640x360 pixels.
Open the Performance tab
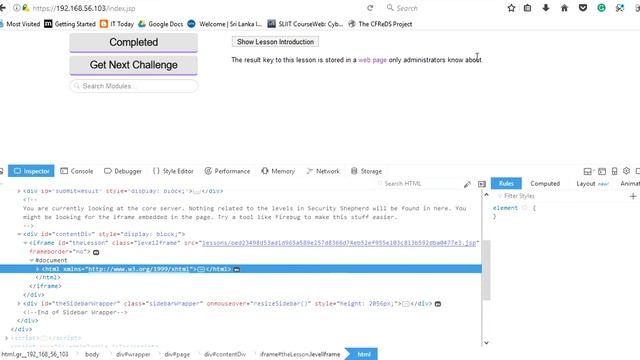click(x=227, y=171)
